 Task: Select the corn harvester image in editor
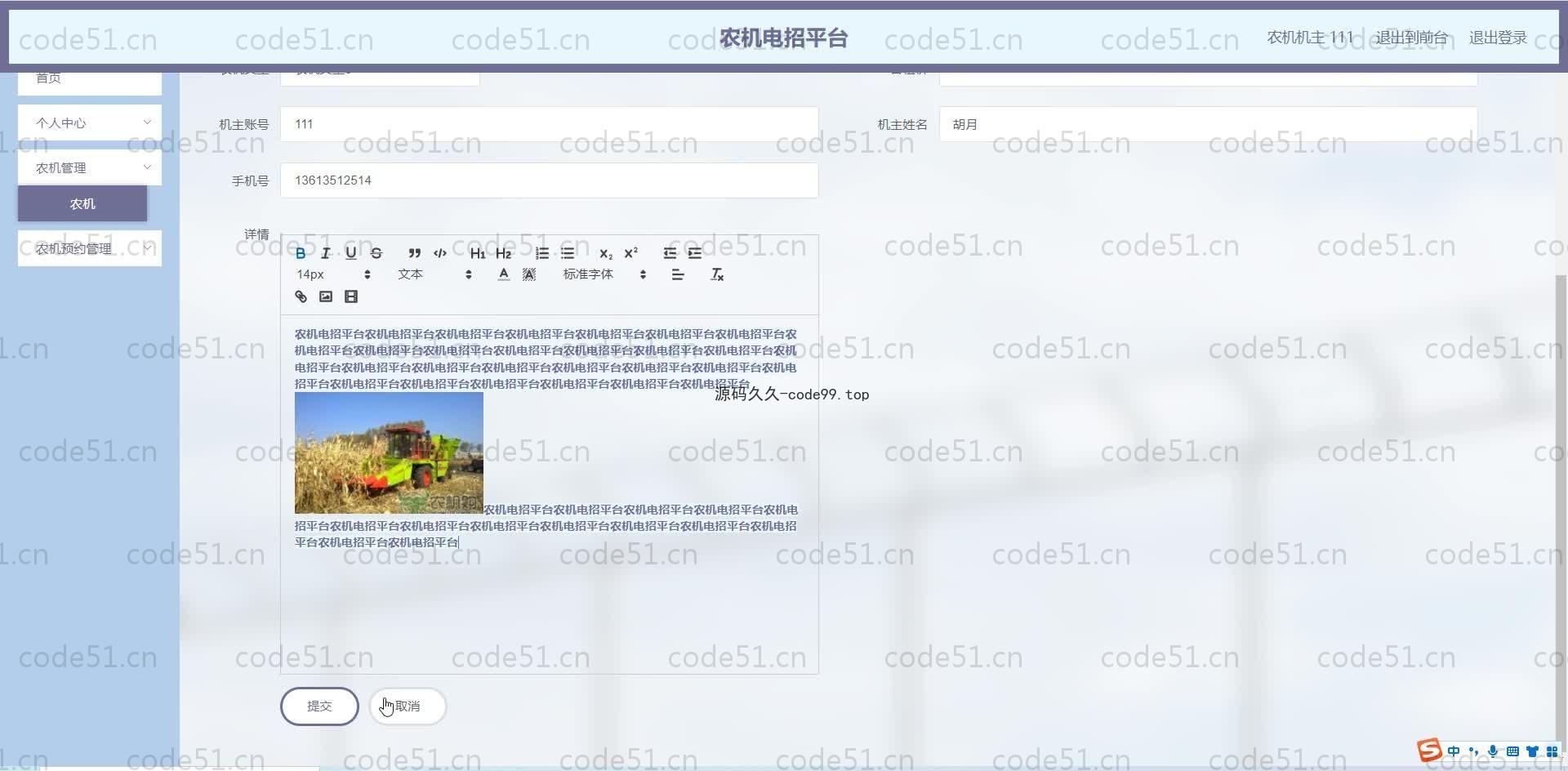pyautogui.click(x=389, y=452)
